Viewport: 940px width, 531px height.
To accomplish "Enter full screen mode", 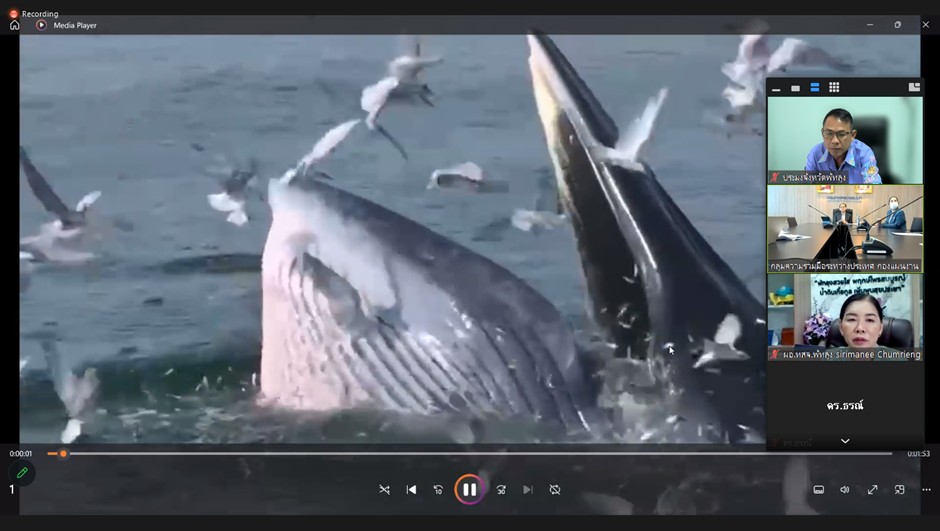I will [x=872, y=490].
